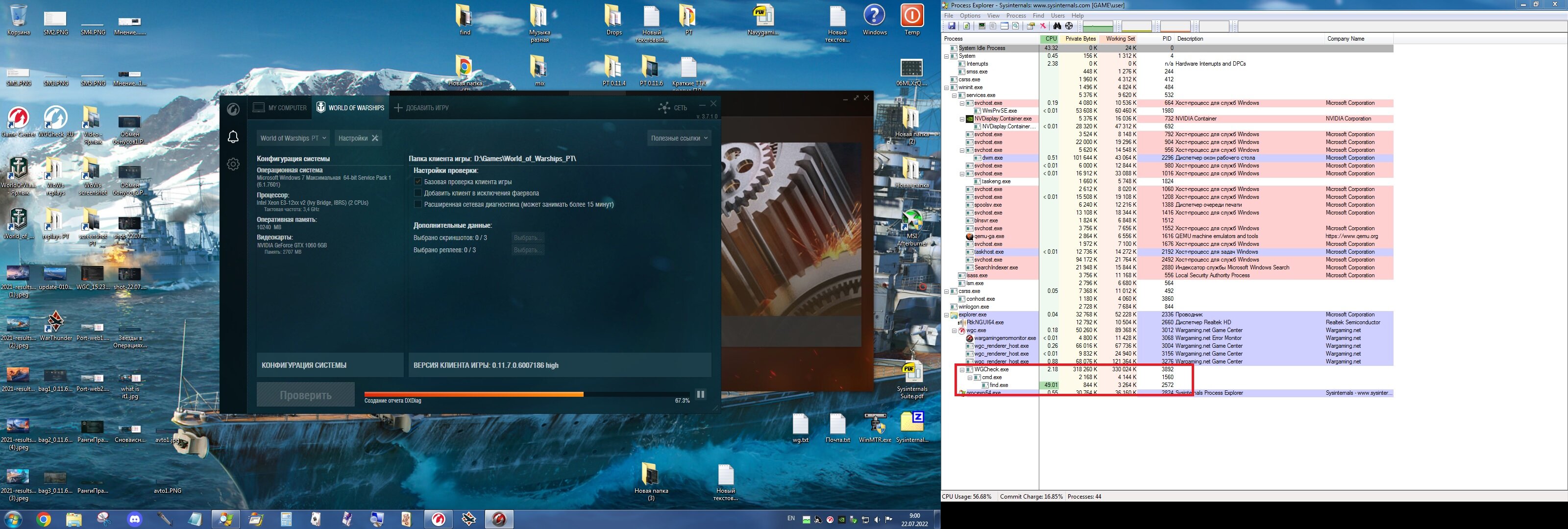The image size is (1568, 529).
Task: Open the Game Center desktop shortcut
Action: (18, 122)
